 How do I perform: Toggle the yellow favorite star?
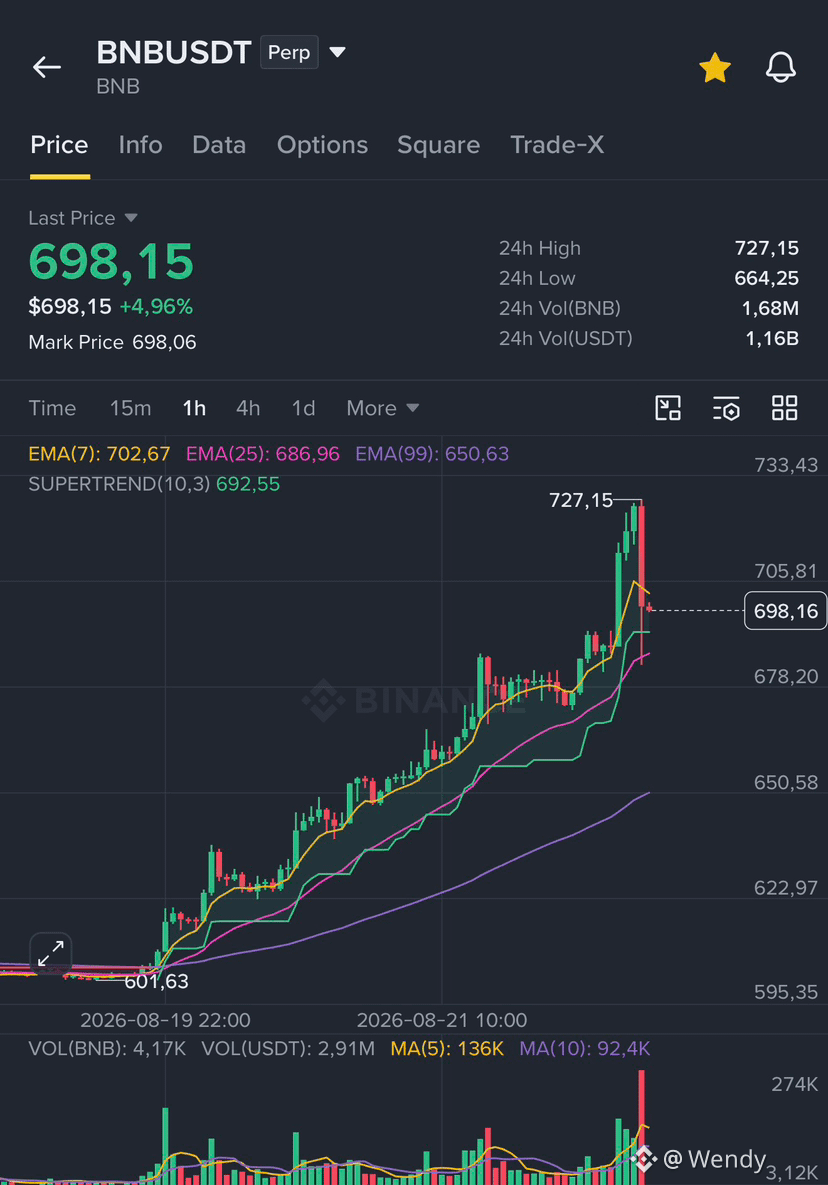coord(715,67)
